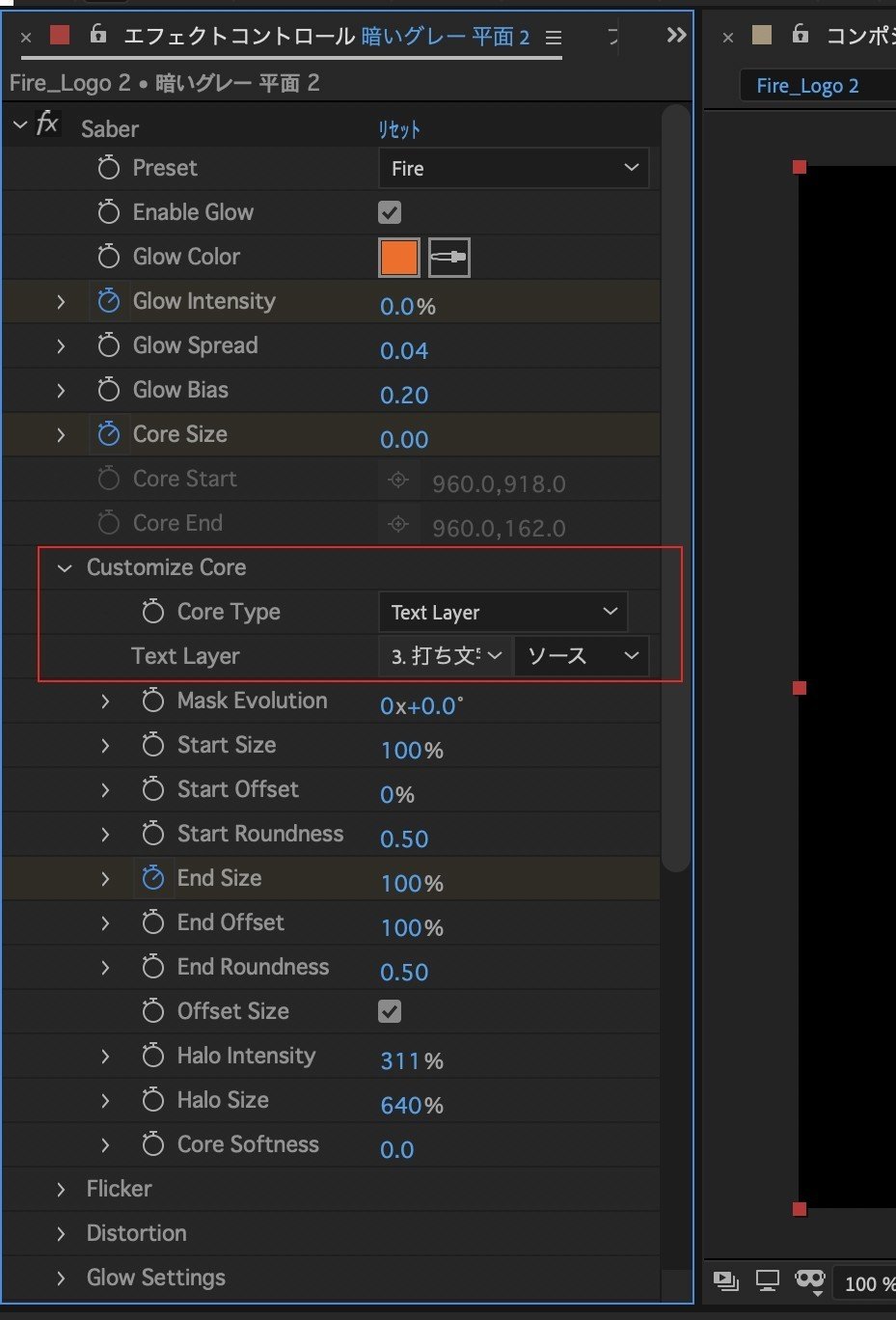Viewport: 896px width, 1320px height.
Task: Click the leftmost icon in the viewer footer
Action: (726, 1281)
